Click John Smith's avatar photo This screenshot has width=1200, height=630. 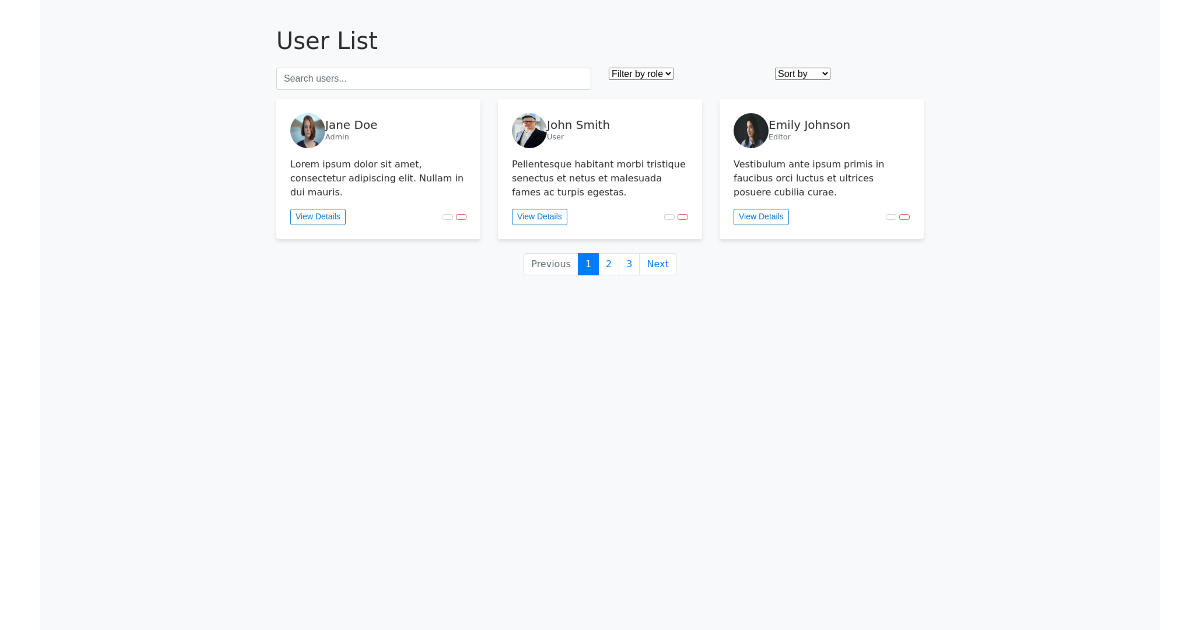(529, 131)
